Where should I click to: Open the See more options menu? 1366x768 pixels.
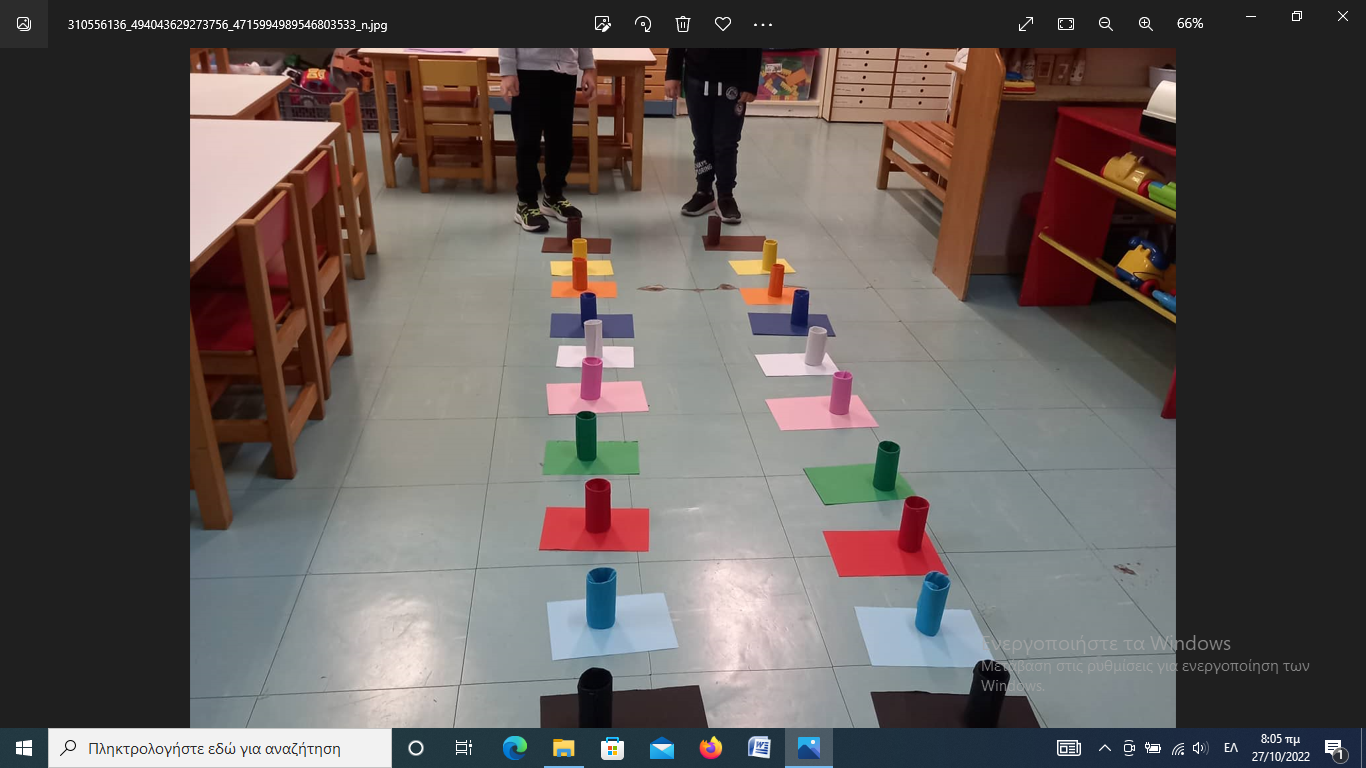763,23
